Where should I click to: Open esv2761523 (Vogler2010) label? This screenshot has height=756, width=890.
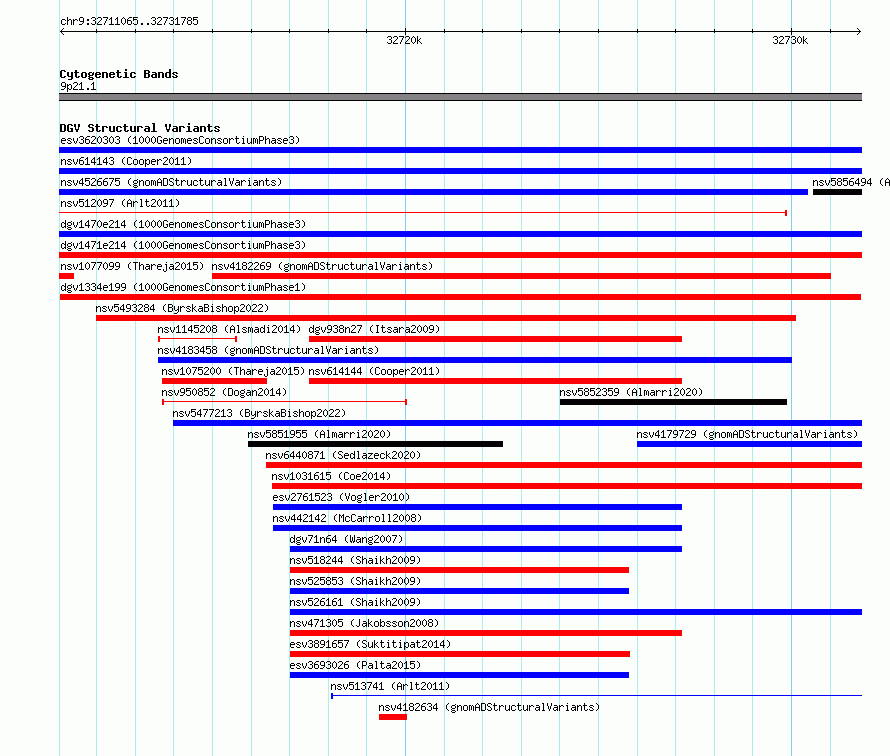(341, 497)
